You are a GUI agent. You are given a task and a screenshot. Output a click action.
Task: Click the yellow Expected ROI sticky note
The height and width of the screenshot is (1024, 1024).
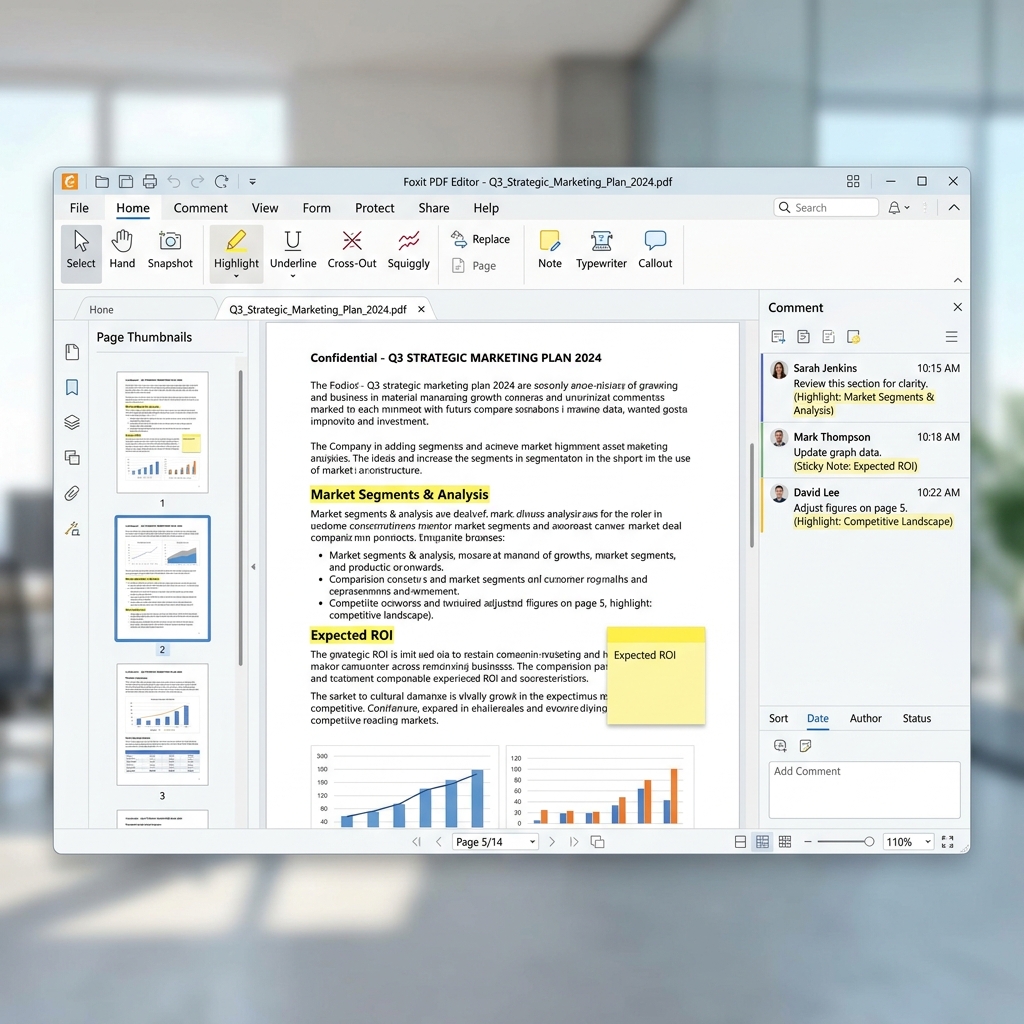coord(656,676)
